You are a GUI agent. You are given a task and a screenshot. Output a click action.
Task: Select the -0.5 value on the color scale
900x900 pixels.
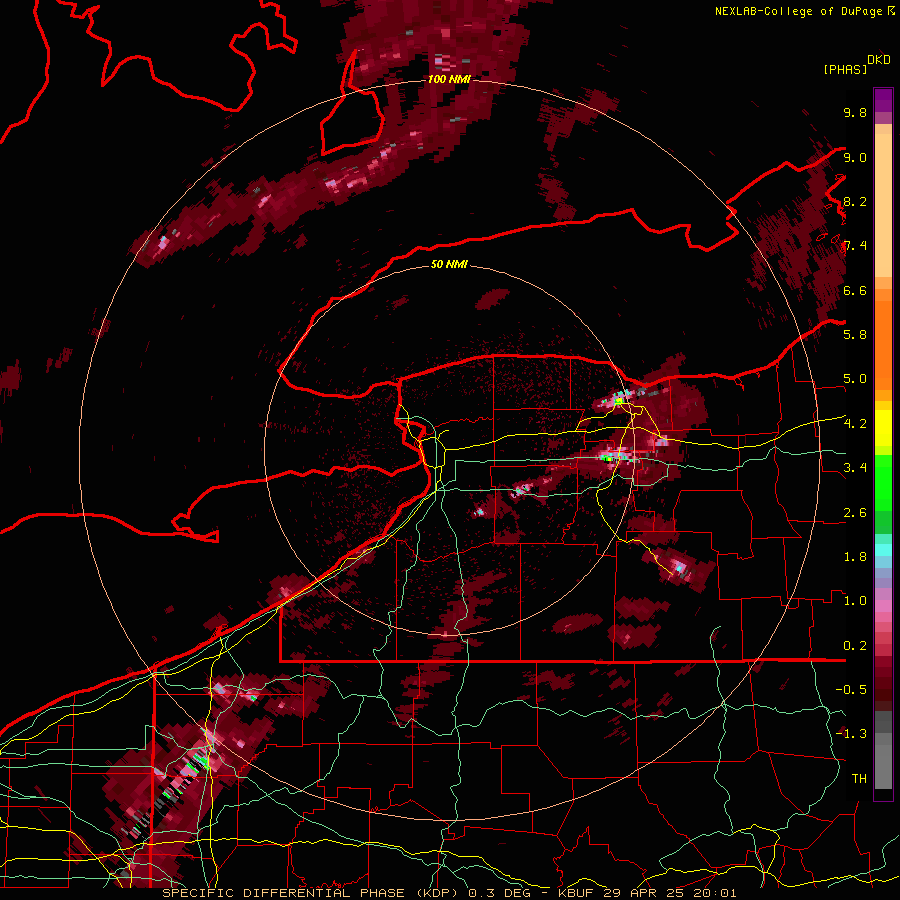pos(851,690)
